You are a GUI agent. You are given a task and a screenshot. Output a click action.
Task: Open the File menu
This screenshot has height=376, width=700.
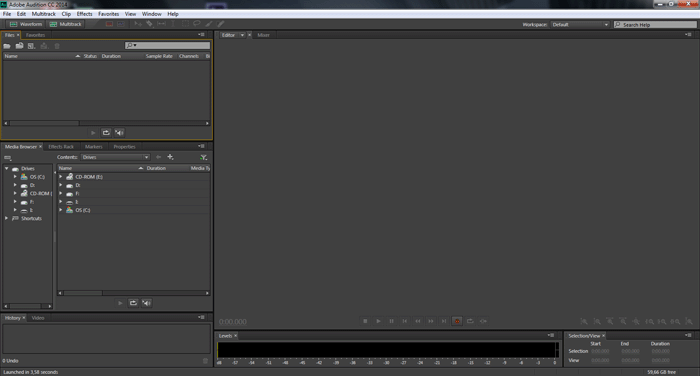tap(7, 14)
